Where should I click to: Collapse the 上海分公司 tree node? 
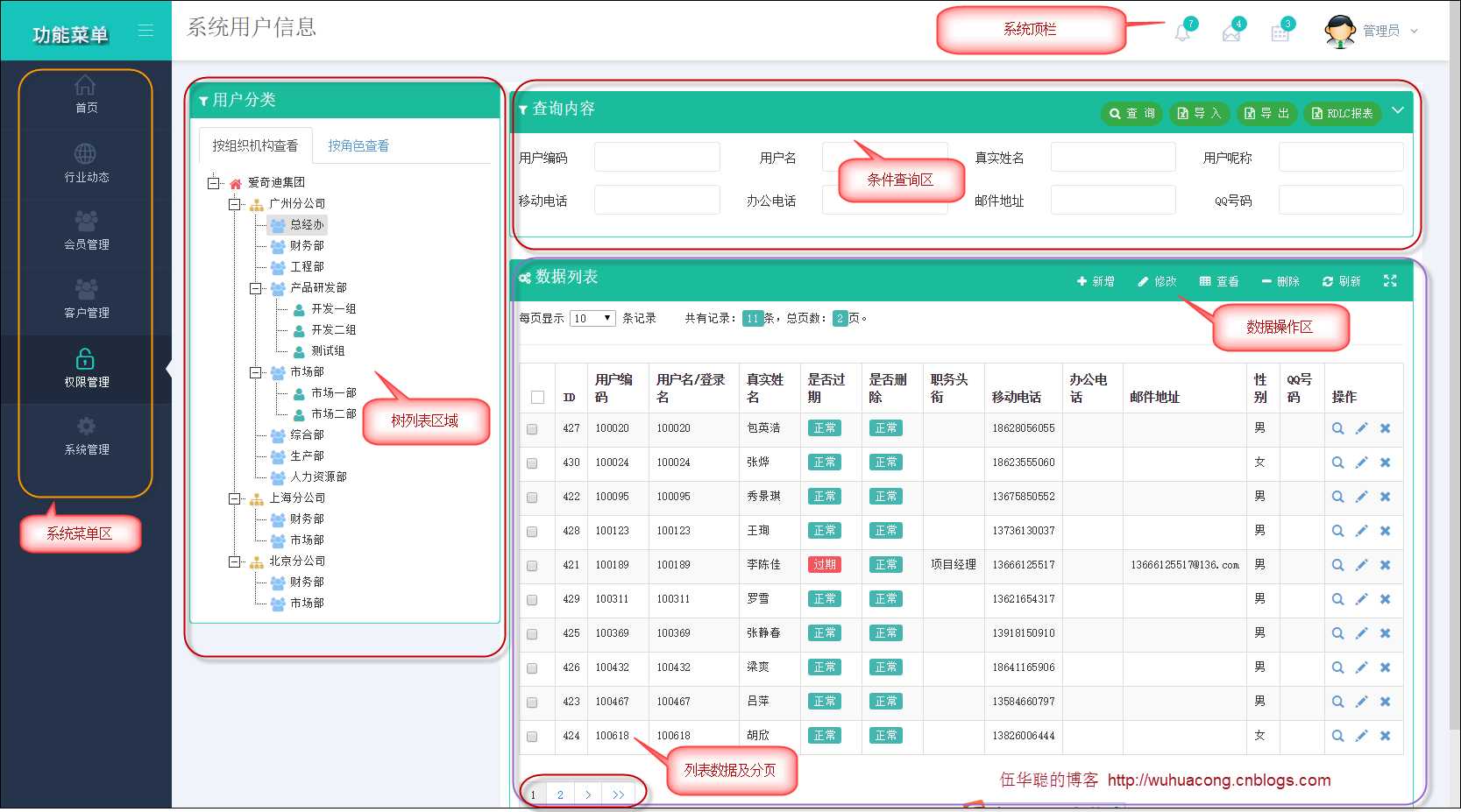pos(234,498)
